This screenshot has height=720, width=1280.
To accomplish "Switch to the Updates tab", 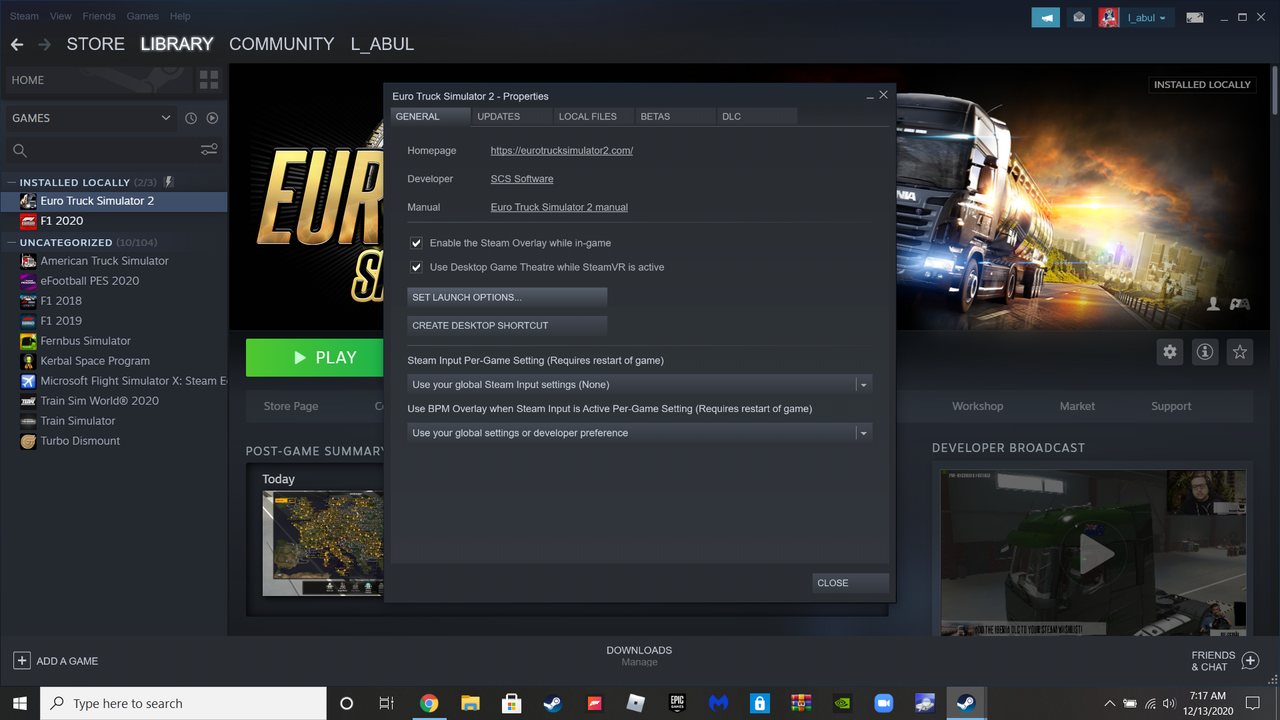I will 512,116.
